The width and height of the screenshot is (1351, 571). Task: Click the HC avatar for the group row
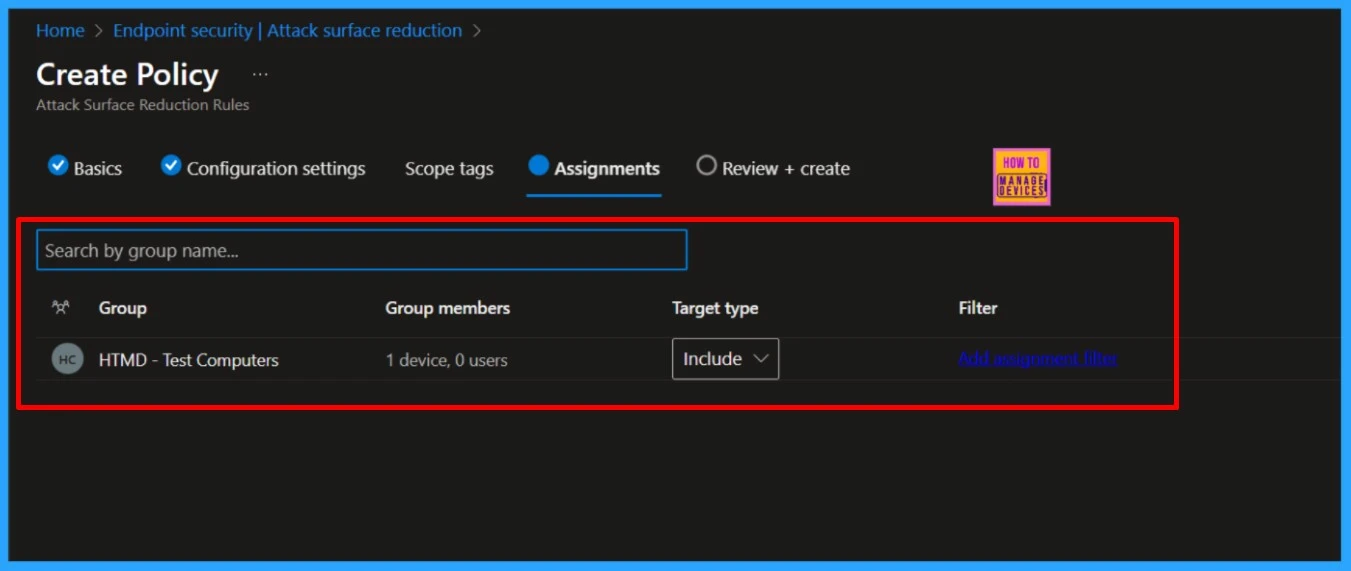click(67, 360)
